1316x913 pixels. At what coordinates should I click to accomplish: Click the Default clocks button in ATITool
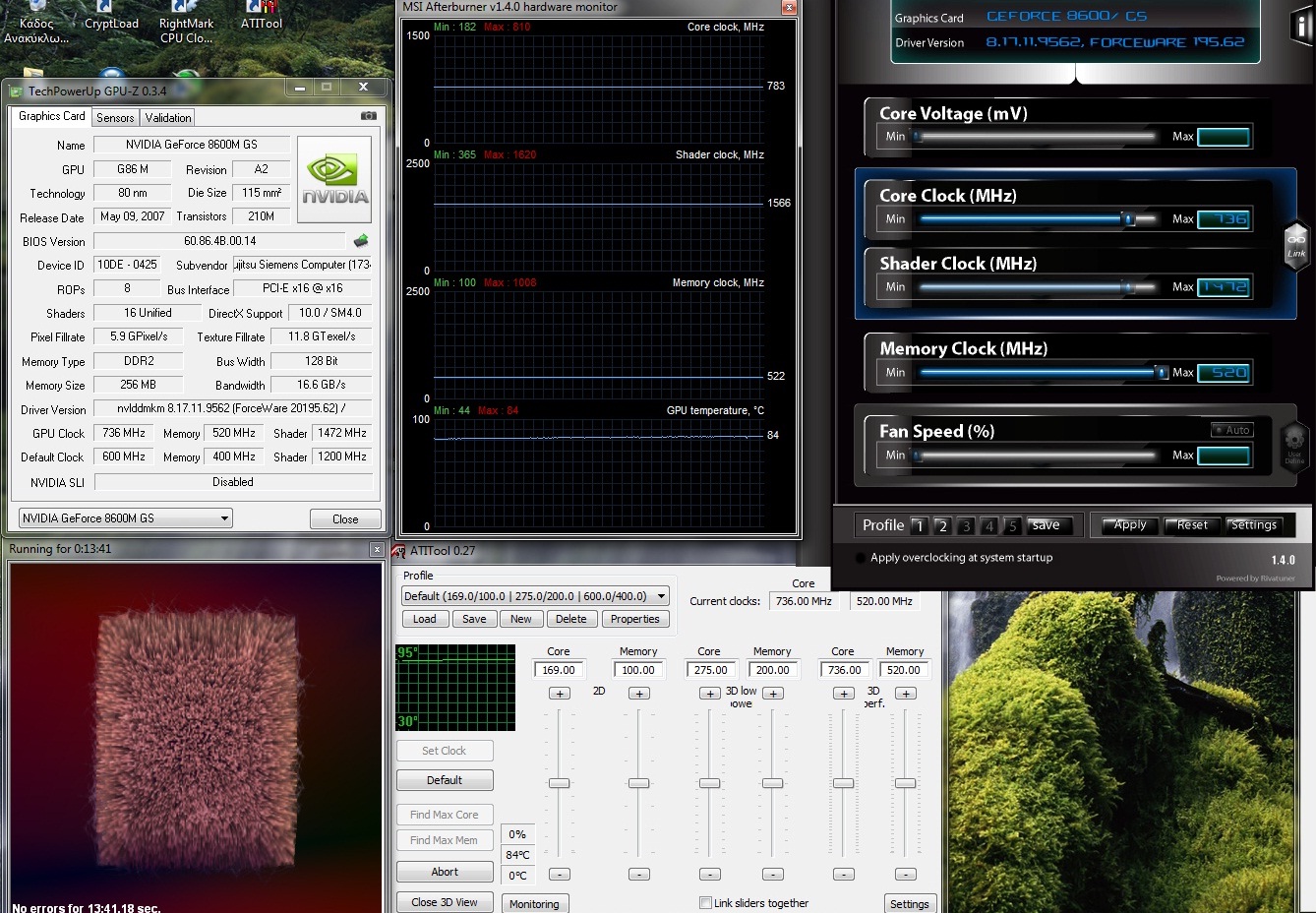[445, 780]
